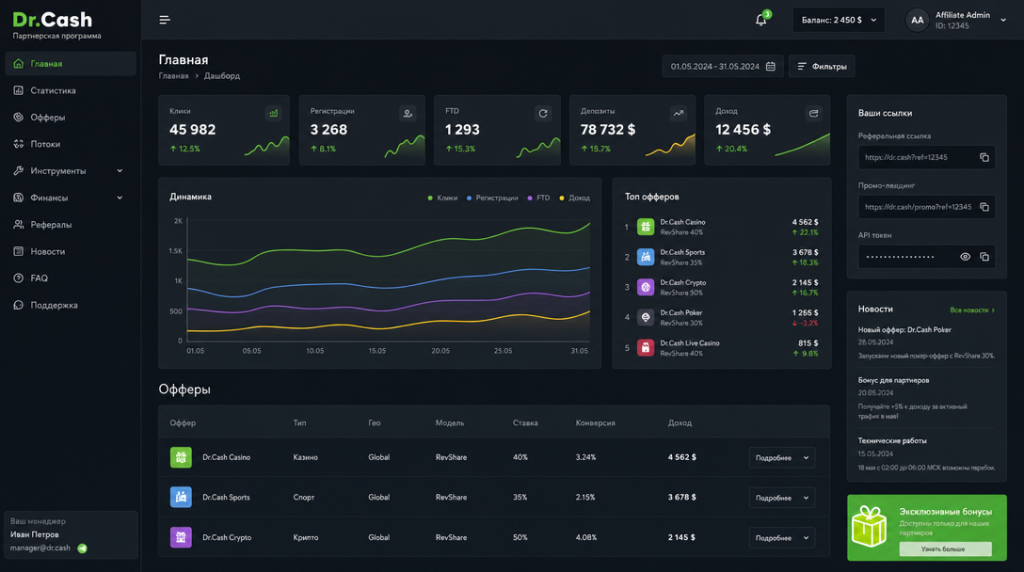Click the FTD card refresh icon
The height and width of the screenshot is (572, 1024).
tap(543, 113)
